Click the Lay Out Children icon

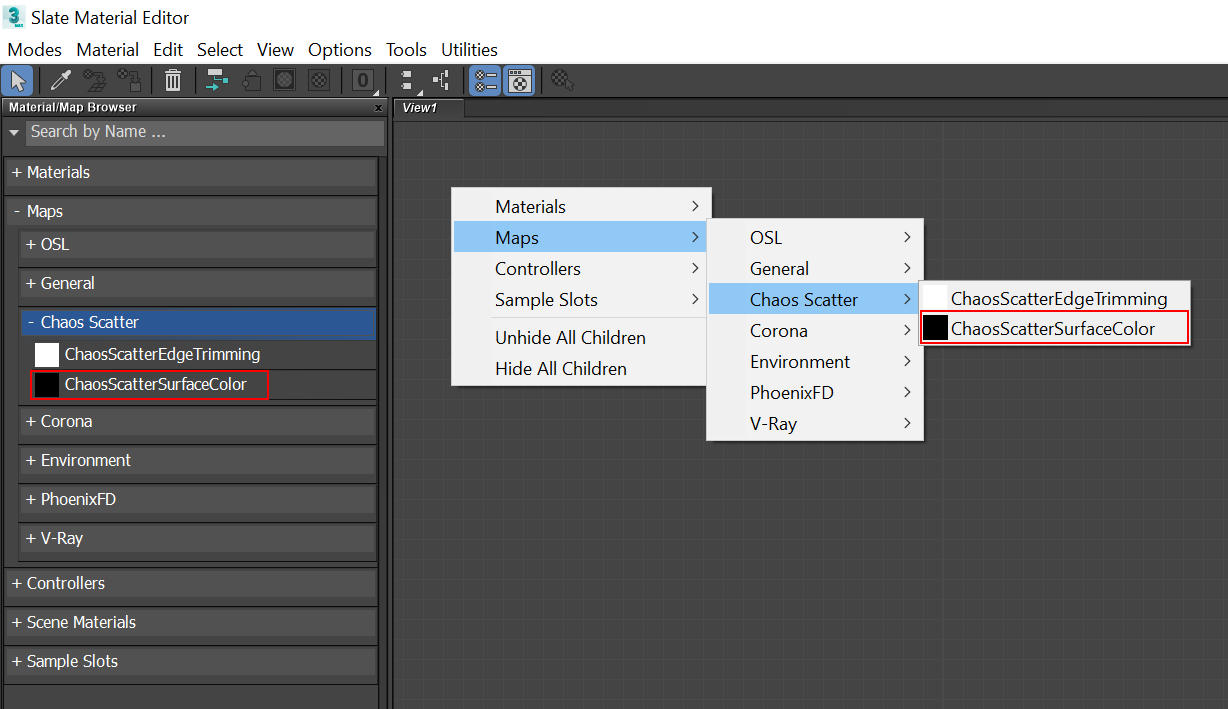pos(440,81)
